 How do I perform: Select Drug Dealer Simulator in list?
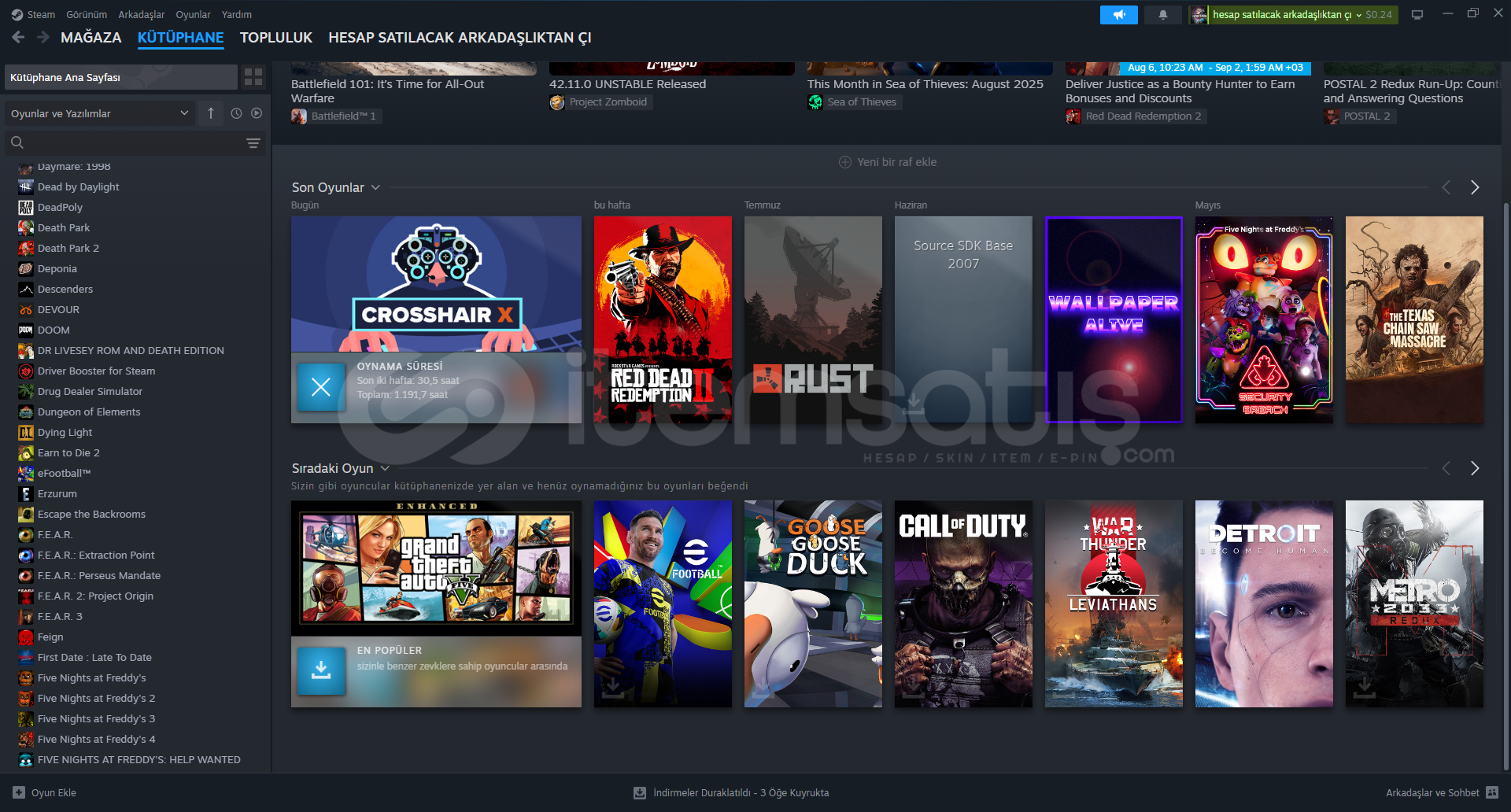[x=90, y=392]
